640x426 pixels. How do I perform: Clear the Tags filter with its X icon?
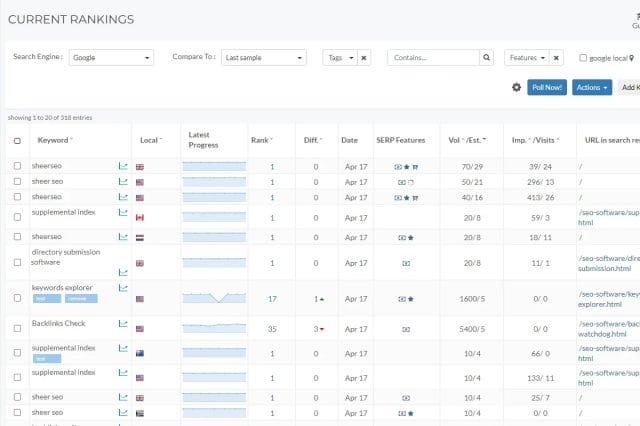pos(364,58)
